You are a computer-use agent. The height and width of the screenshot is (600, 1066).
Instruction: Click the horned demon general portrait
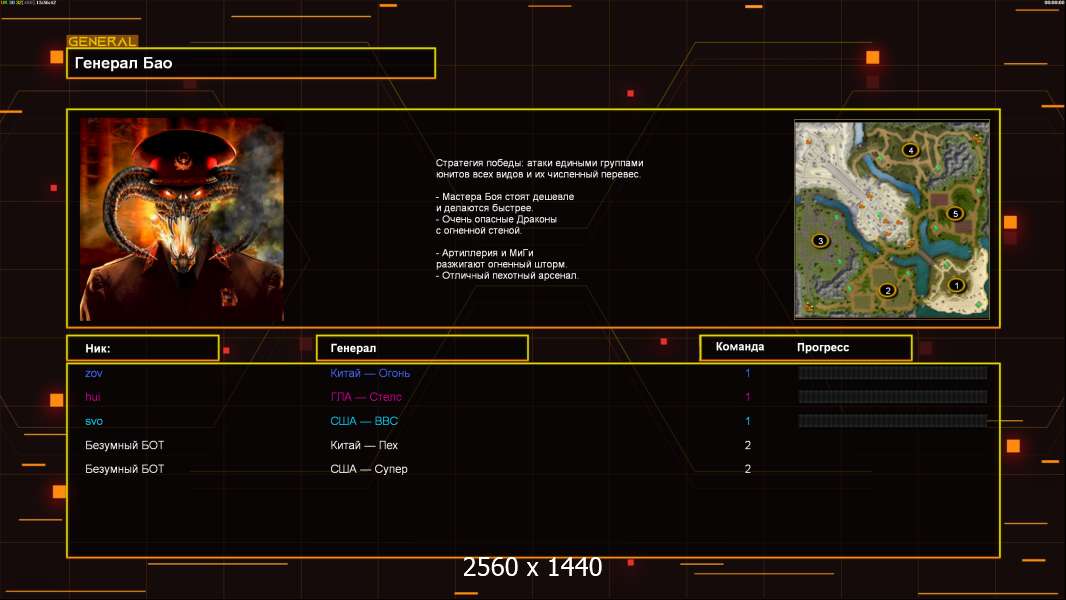[x=182, y=219]
